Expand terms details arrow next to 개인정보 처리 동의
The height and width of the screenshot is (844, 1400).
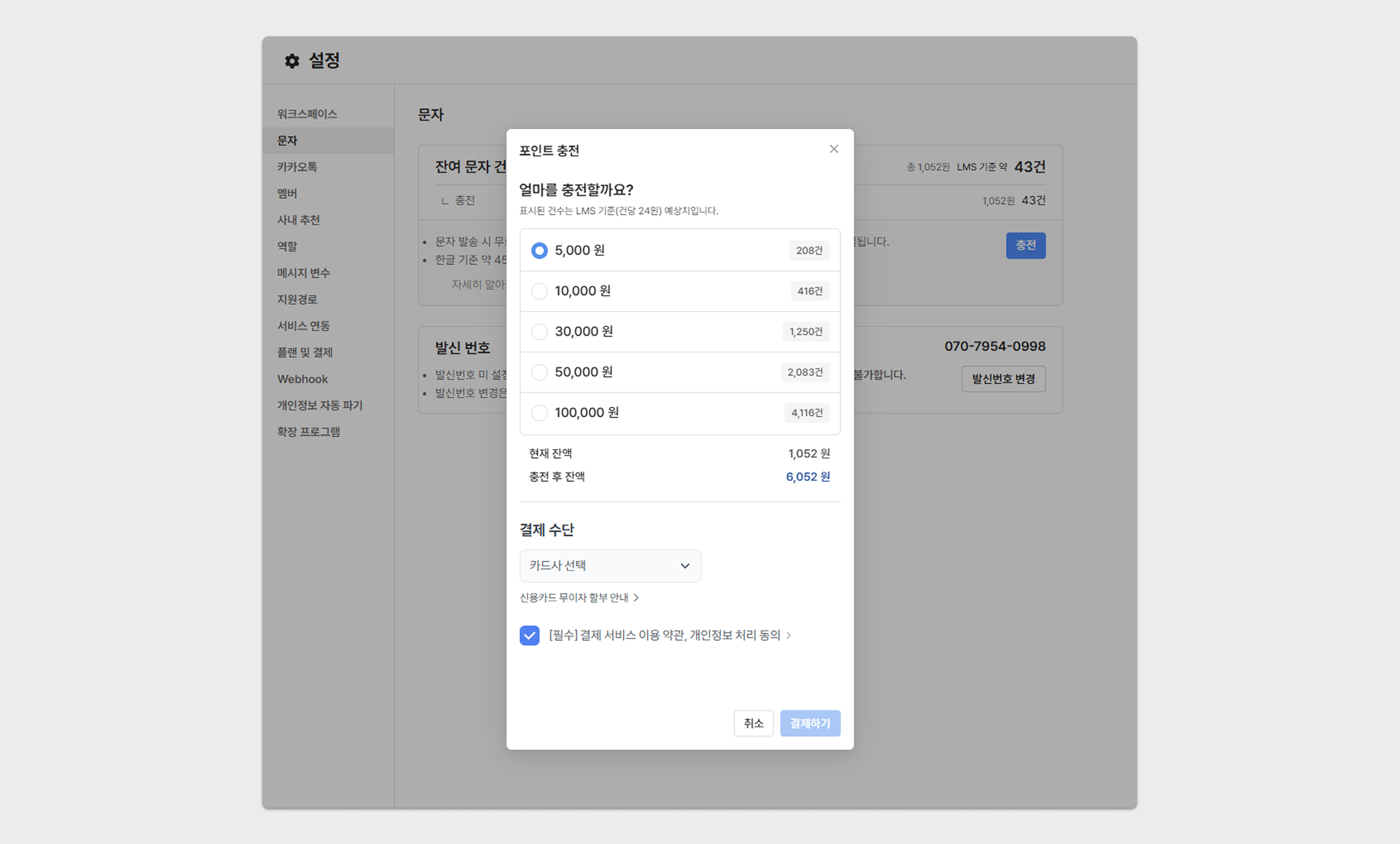pos(788,635)
